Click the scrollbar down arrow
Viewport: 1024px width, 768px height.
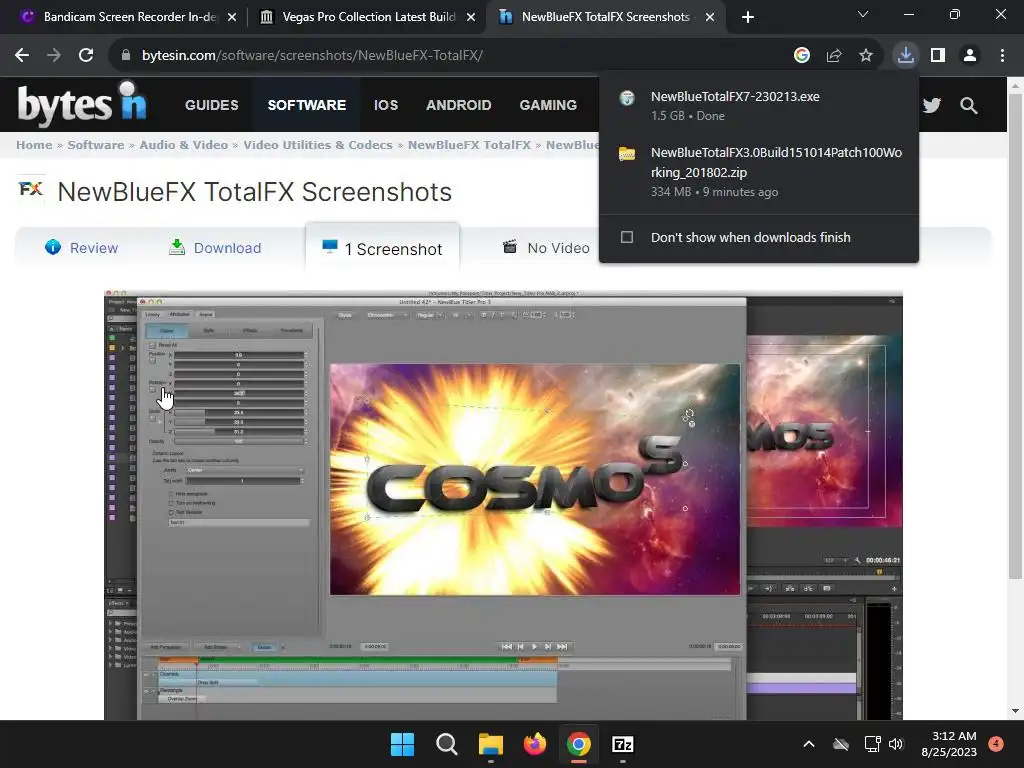(1015, 711)
